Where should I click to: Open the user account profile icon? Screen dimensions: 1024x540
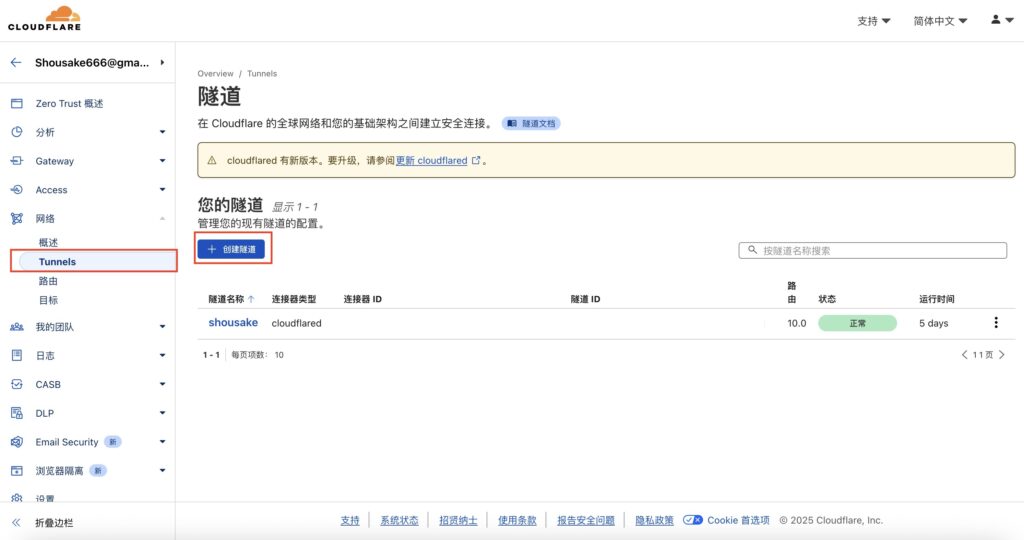pyautogui.click(x=995, y=20)
